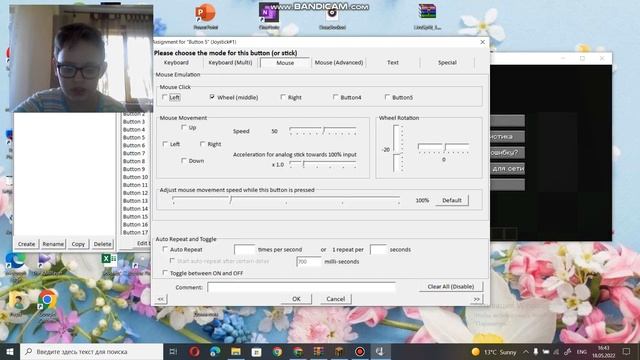Open Google Chrome from the taskbar
This screenshot has height=360, width=640.
[x=277, y=351]
